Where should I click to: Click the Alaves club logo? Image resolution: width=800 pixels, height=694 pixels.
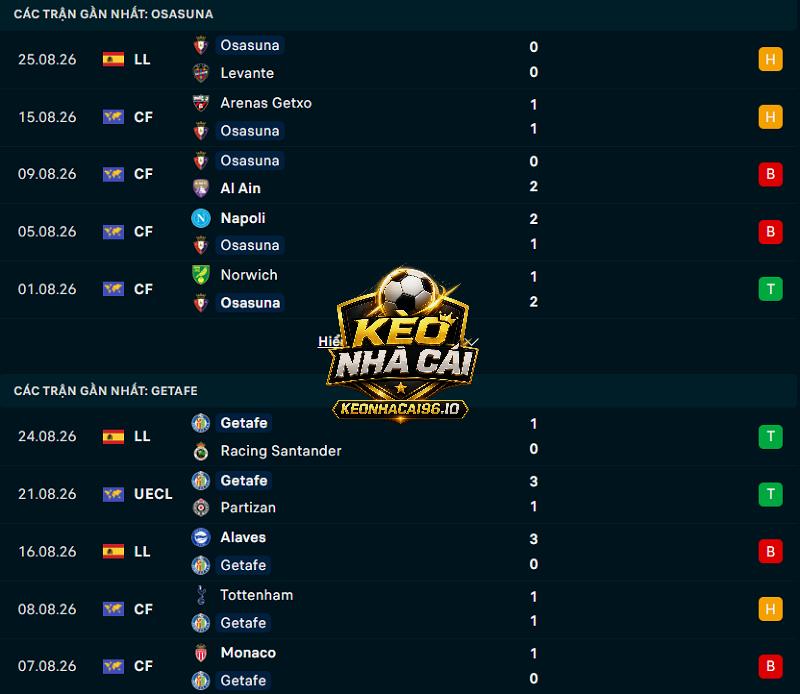pyautogui.click(x=201, y=537)
